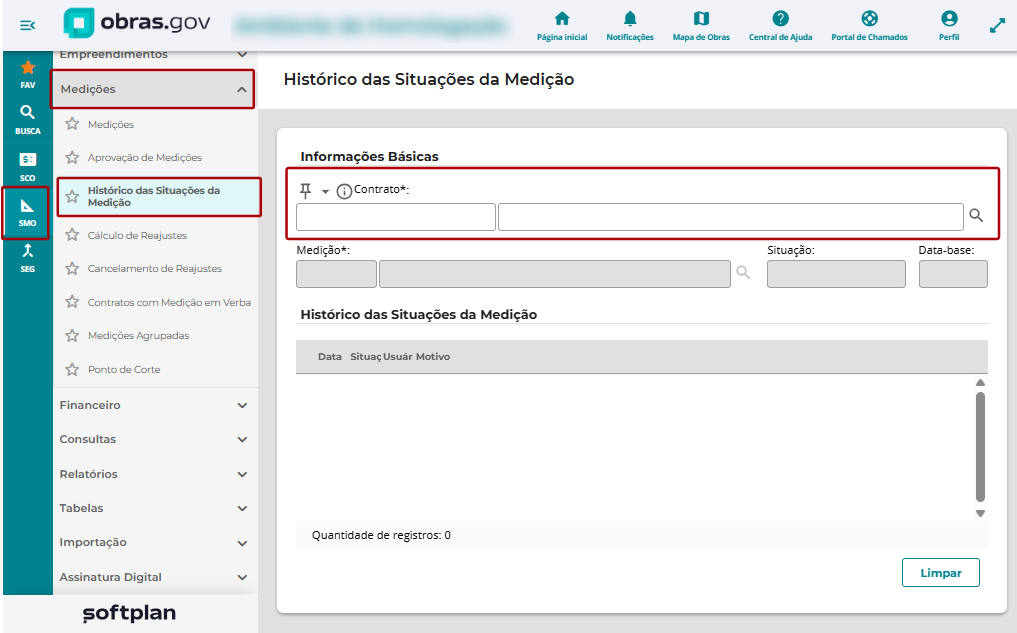Viewport: 1017px width, 633px height.
Task: Expand the Relatórios section
Action: click(x=155, y=474)
